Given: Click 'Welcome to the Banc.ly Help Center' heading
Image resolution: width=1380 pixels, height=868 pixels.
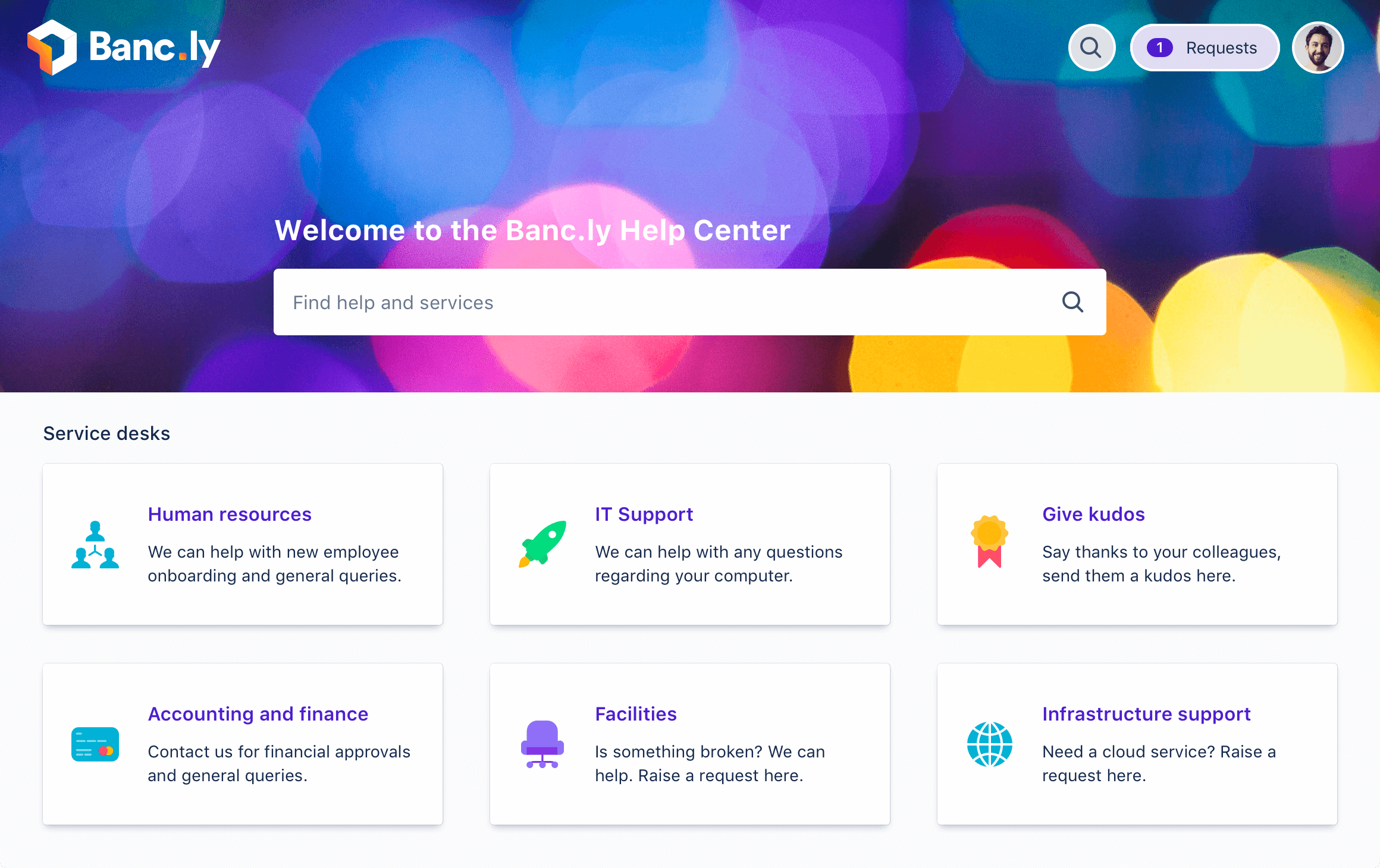Looking at the screenshot, I should point(532,231).
